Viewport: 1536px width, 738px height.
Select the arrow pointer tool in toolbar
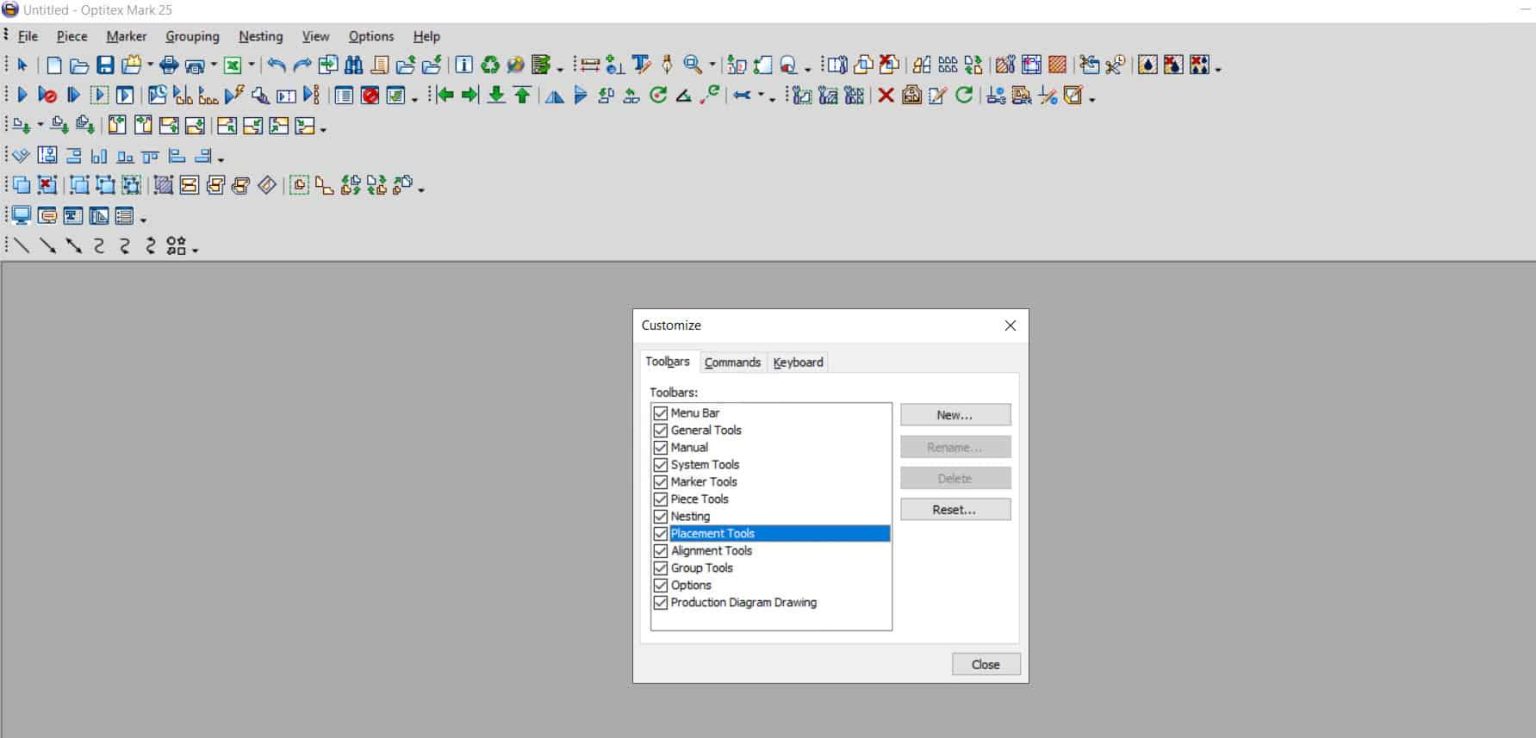[x=22, y=65]
